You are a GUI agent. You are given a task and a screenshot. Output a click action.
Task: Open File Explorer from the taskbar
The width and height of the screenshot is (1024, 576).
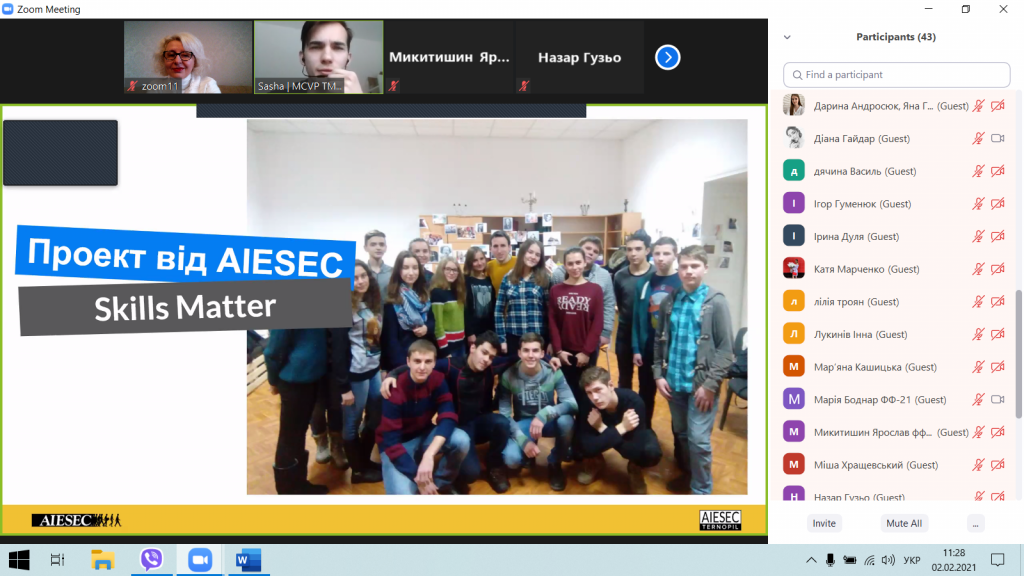coord(103,559)
